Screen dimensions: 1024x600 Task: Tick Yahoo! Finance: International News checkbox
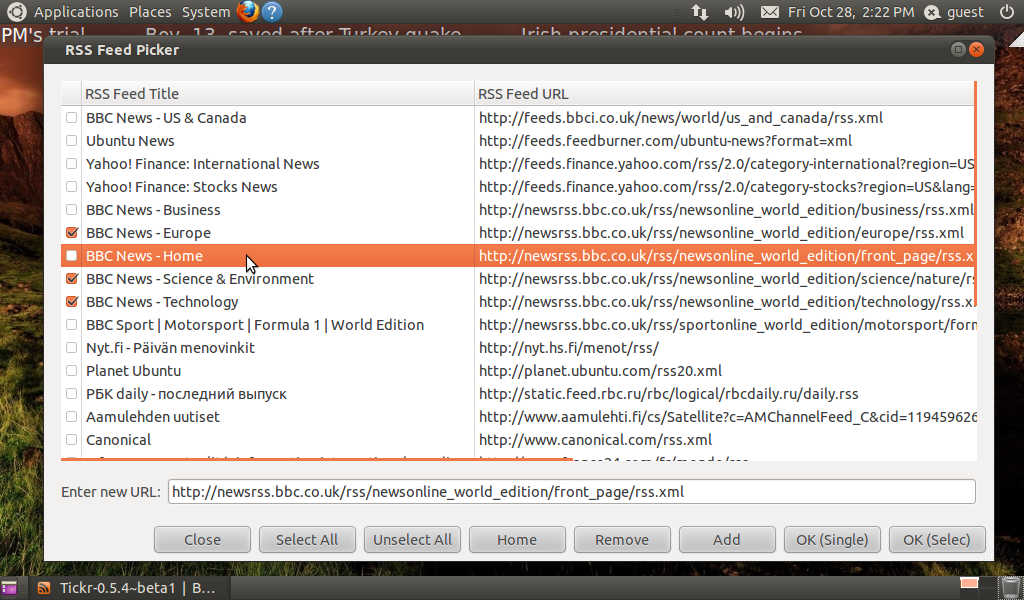click(x=71, y=164)
